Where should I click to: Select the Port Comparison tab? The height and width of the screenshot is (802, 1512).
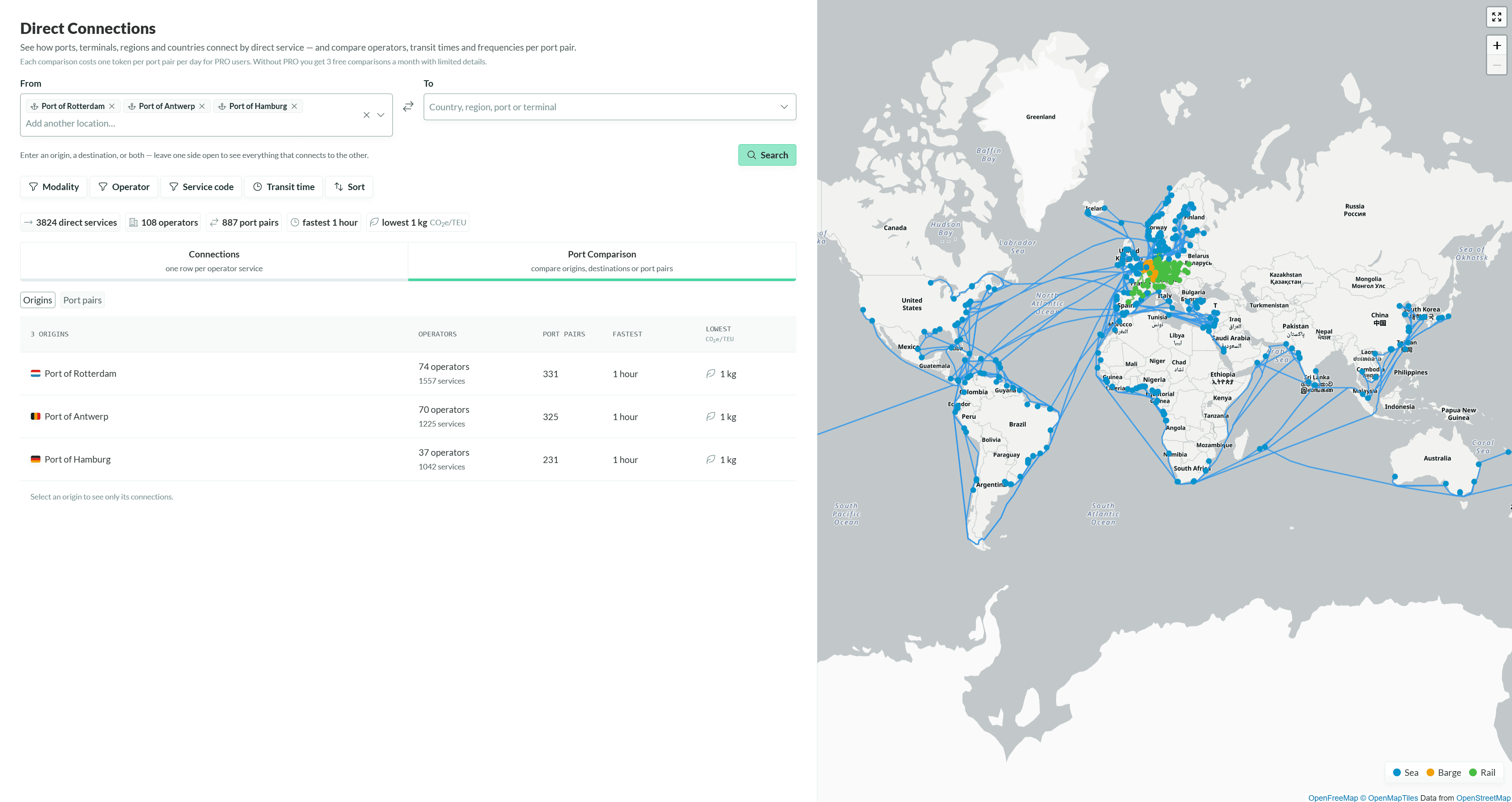click(x=601, y=261)
